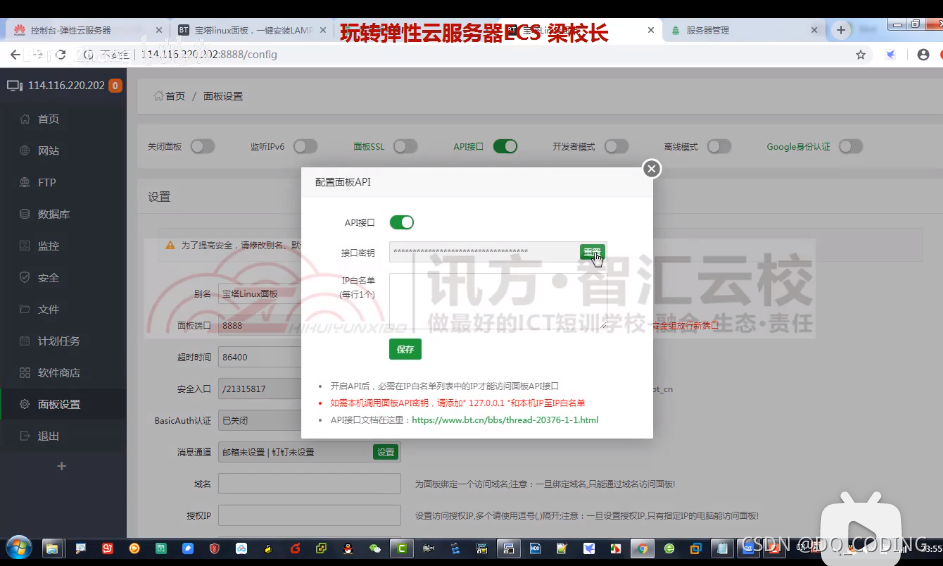The image size is (943, 566).
Task: Close the 配置面板API dialog
Action: click(651, 168)
